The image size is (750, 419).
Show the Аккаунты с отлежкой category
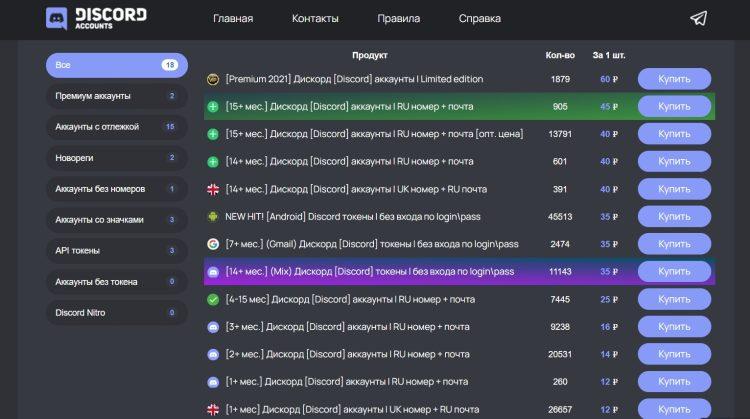[116, 127]
